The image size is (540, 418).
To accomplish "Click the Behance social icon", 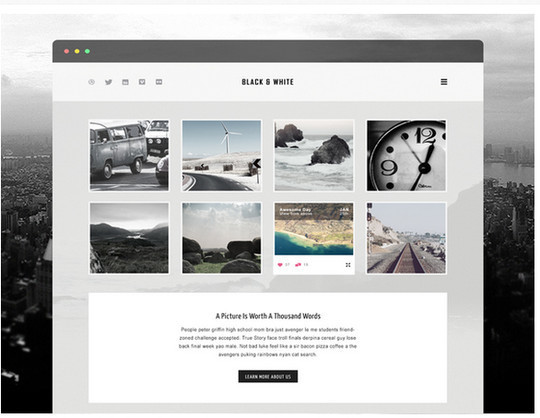I will pyautogui.click(x=125, y=82).
